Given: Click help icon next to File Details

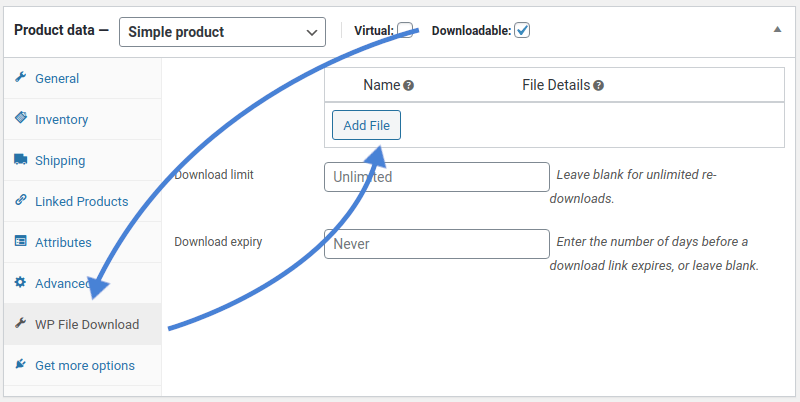Looking at the screenshot, I should [598, 86].
